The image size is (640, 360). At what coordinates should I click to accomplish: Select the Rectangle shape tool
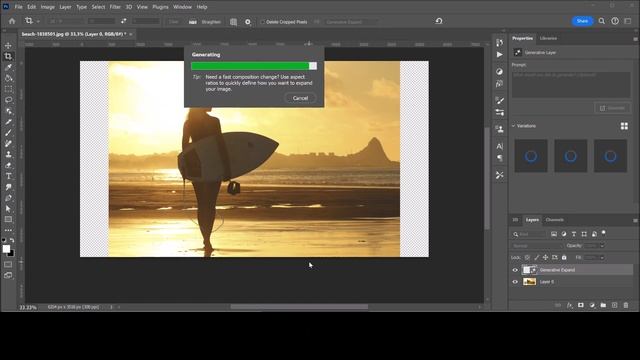tap(8, 220)
